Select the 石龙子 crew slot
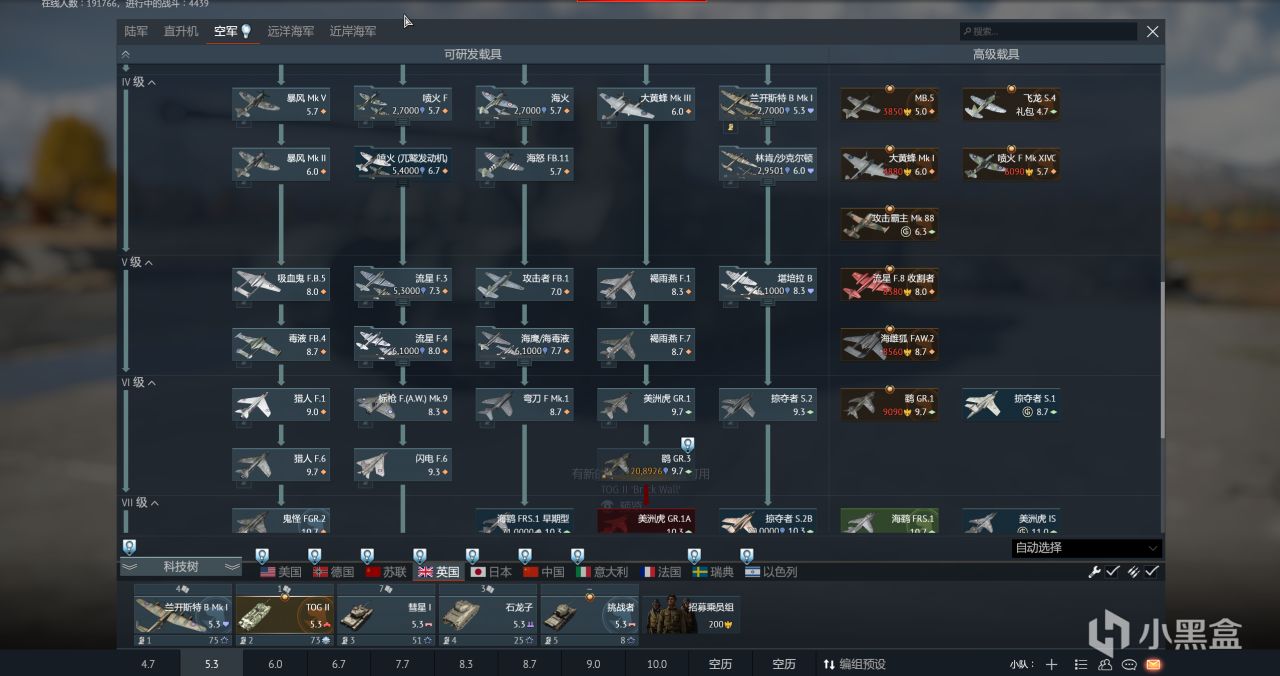 coord(488,616)
